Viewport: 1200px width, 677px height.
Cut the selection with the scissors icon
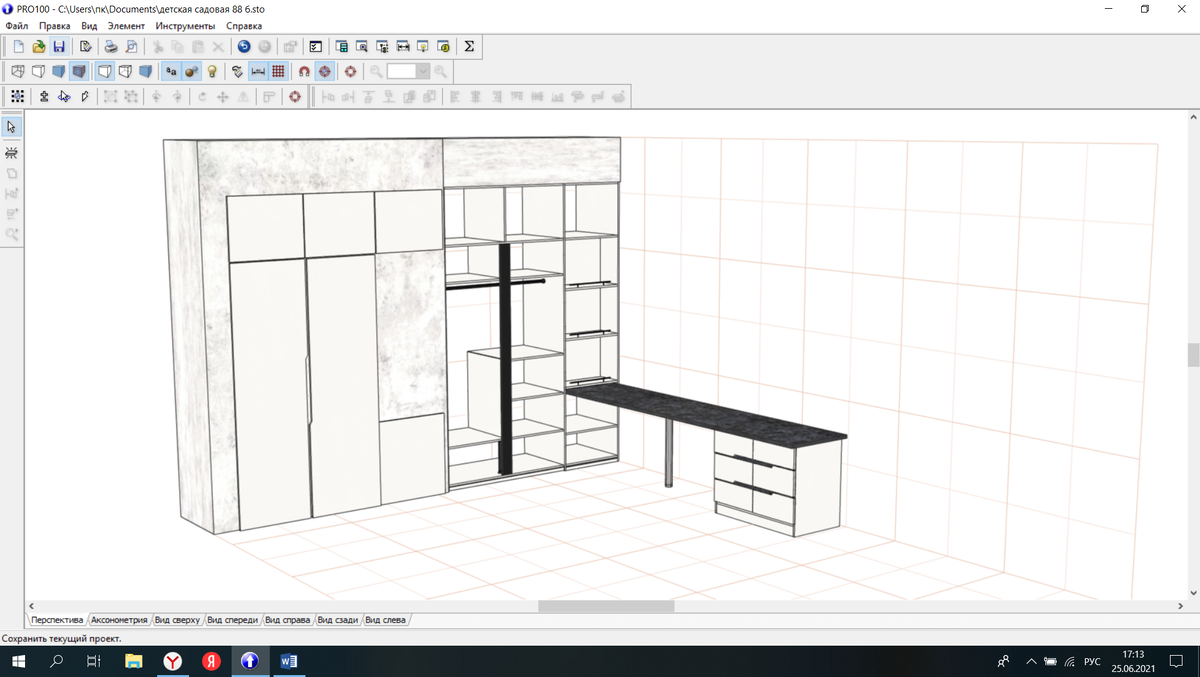point(158,46)
